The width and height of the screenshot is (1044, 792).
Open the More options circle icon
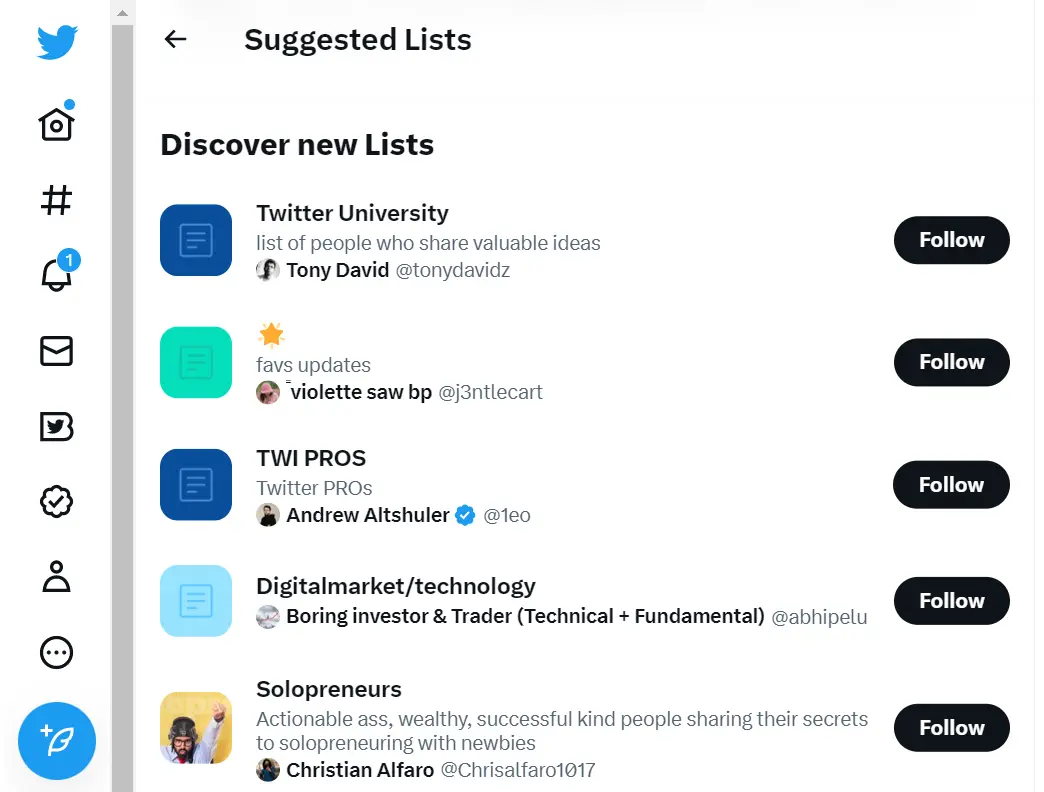pos(56,653)
